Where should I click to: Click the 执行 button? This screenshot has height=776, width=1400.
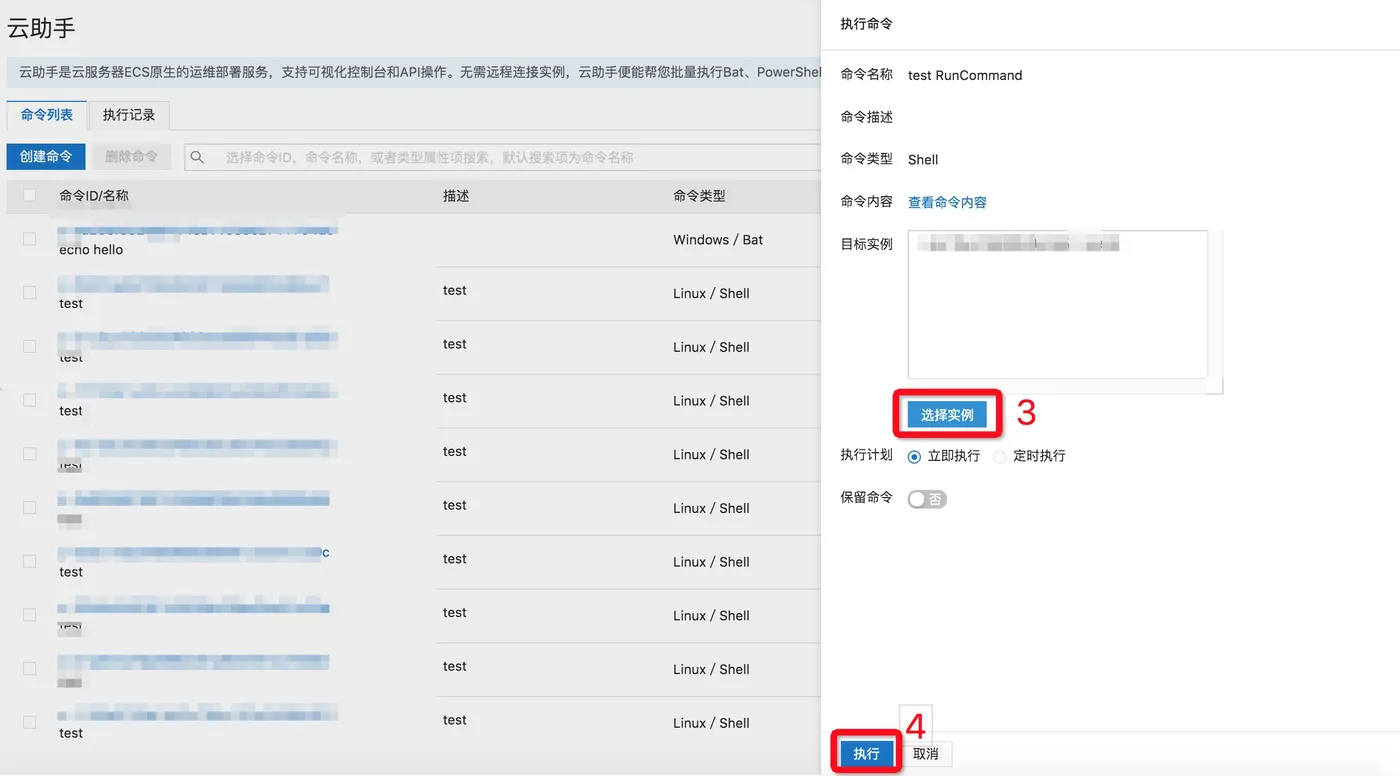click(x=866, y=754)
